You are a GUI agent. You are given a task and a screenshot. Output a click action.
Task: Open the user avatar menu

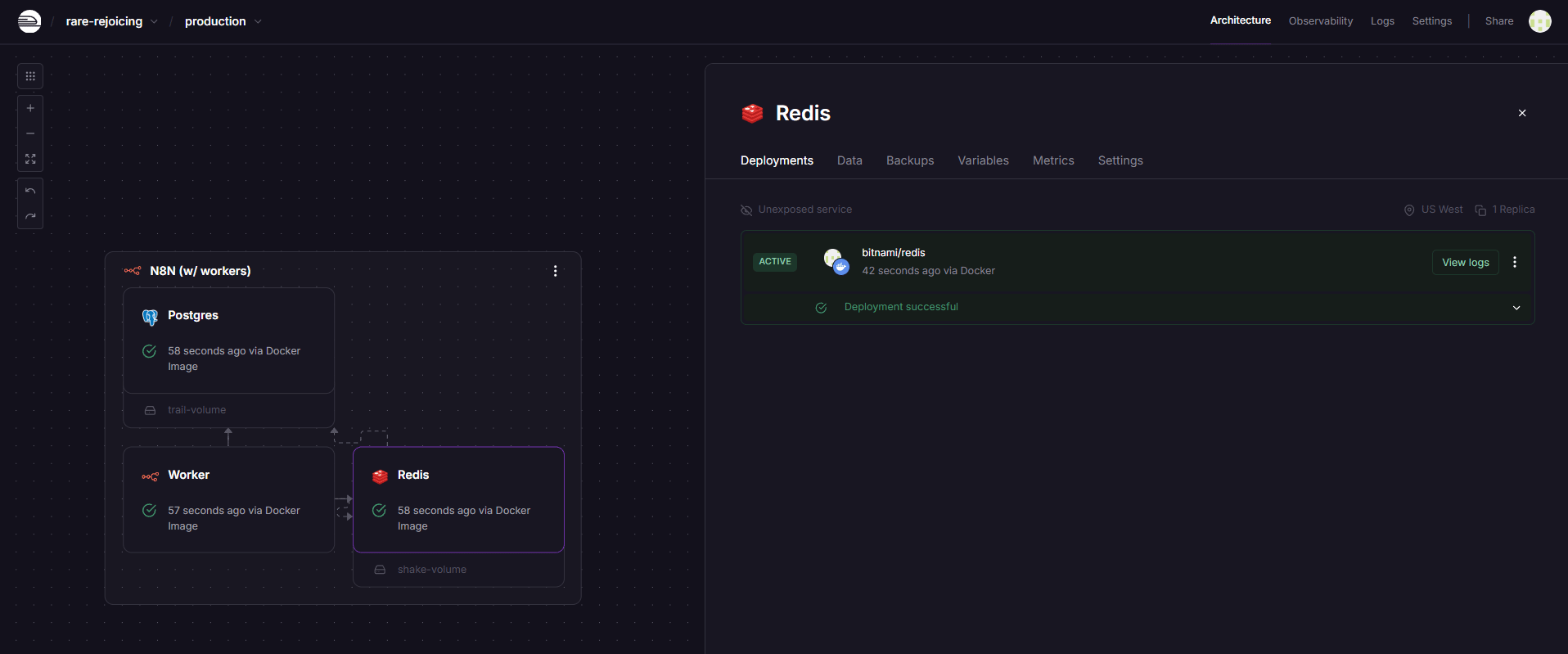click(x=1540, y=21)
